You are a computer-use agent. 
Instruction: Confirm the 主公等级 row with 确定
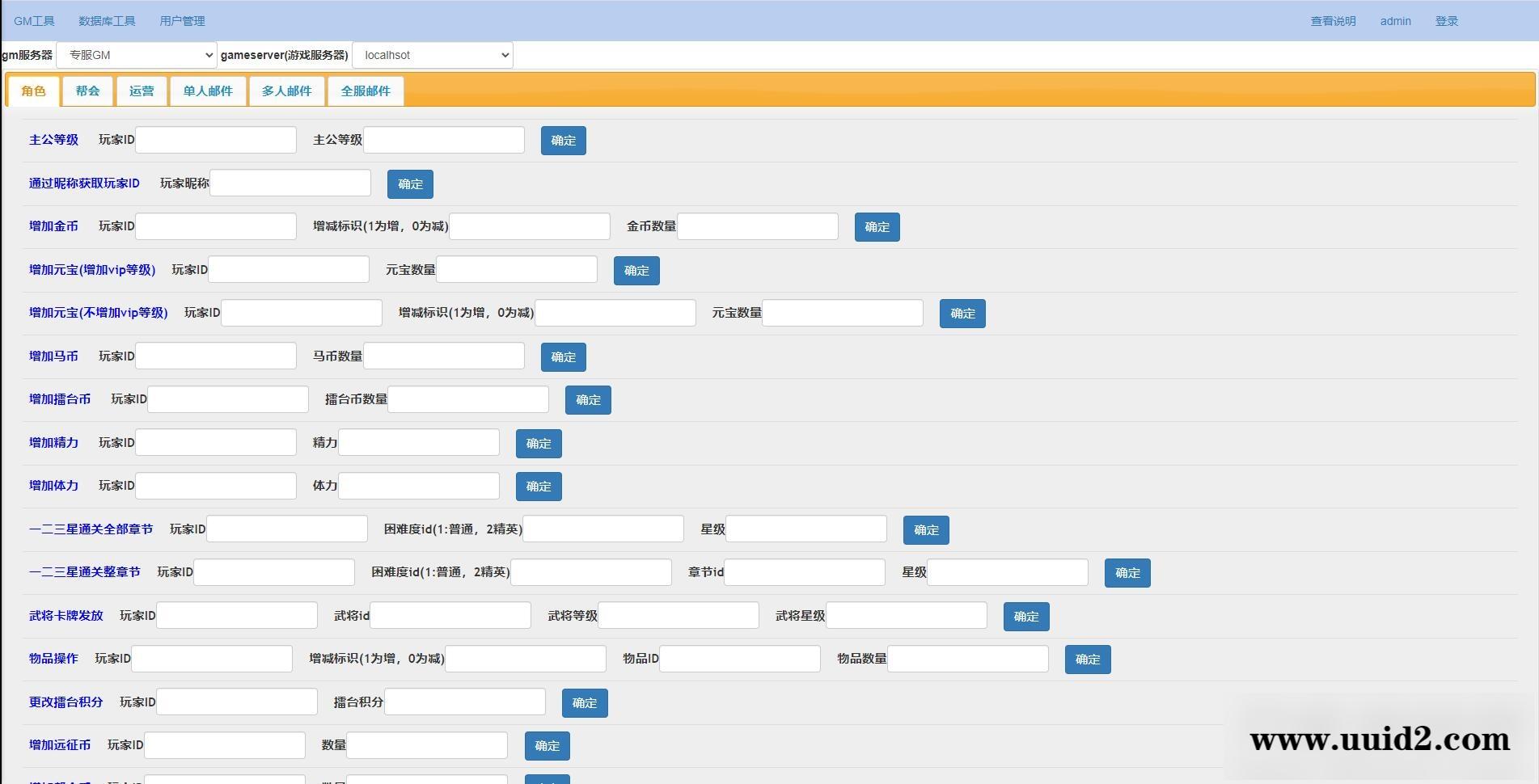click(x=563, y=141)
